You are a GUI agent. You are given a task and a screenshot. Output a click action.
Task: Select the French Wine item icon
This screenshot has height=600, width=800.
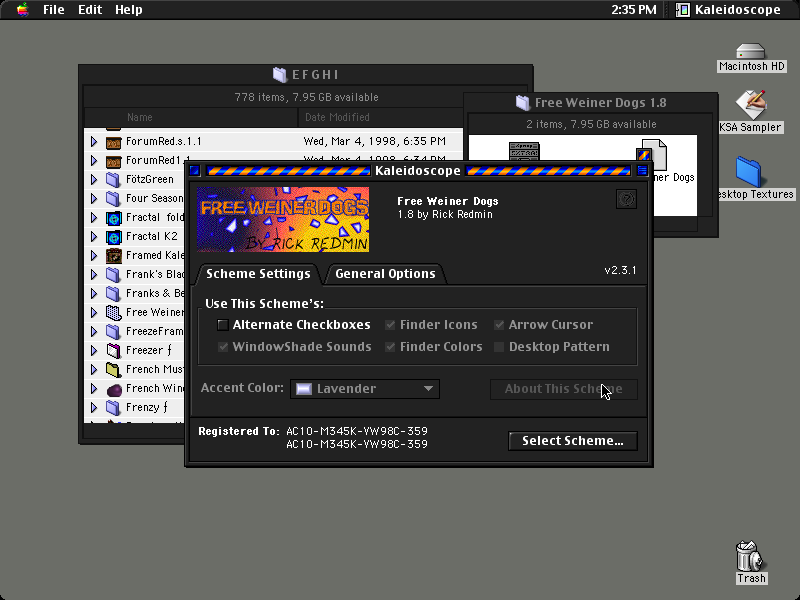click(113, 389)
